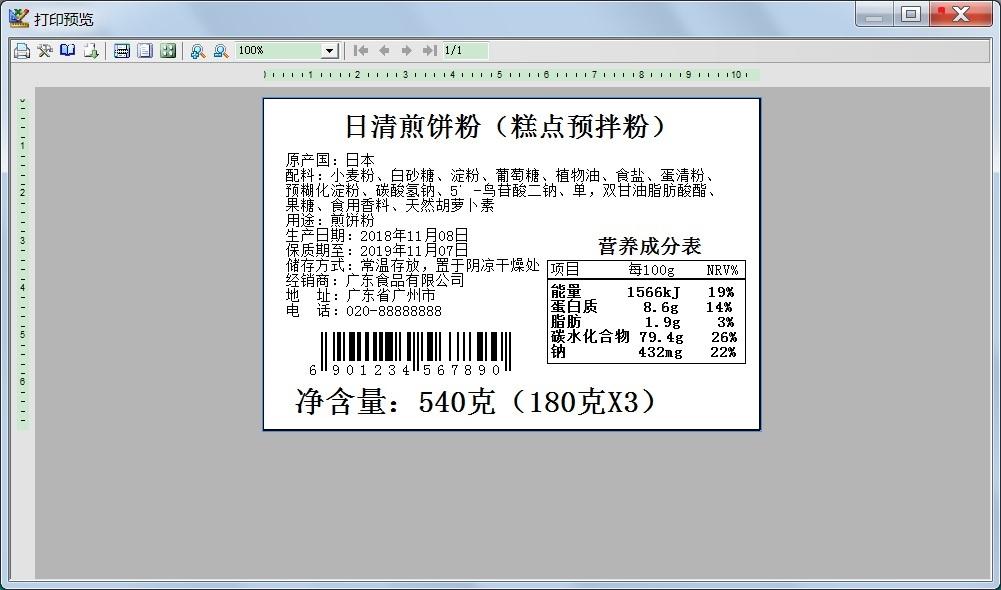Minimize the print preview window
1001x590 pixels.
pyautogui.click(x=874, y=15)
